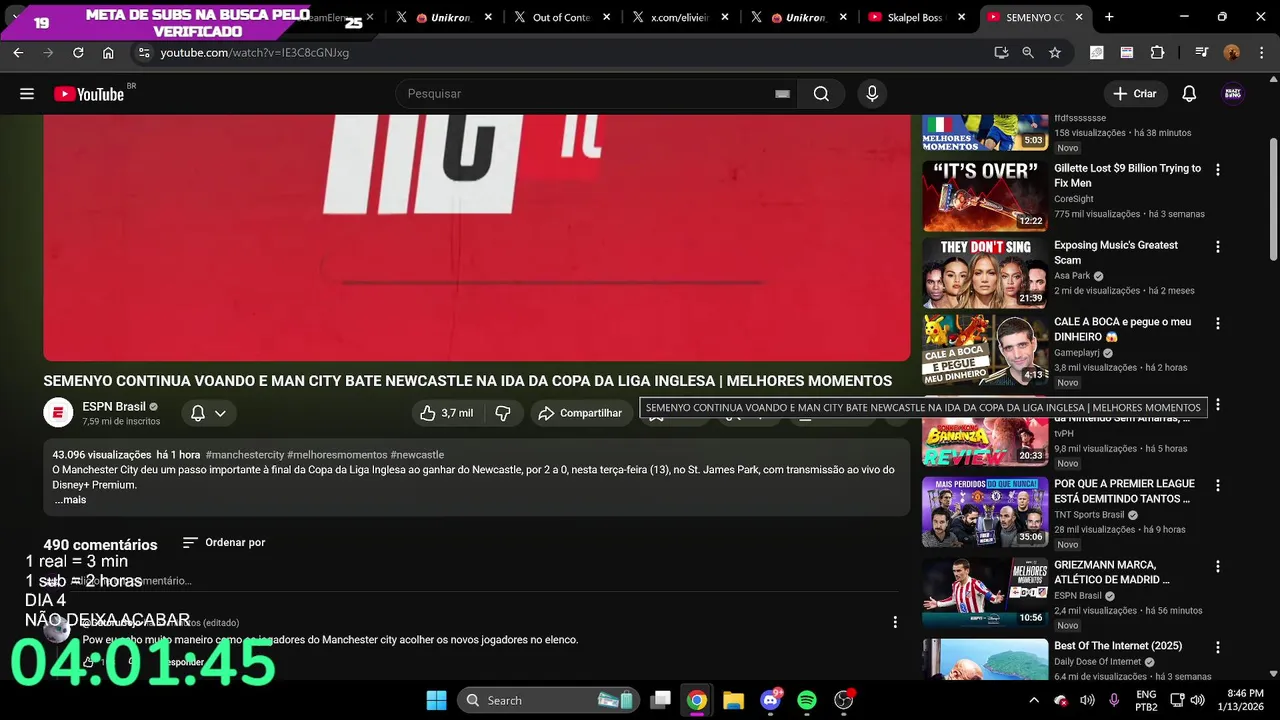Open the Windows Start menu

437,700
